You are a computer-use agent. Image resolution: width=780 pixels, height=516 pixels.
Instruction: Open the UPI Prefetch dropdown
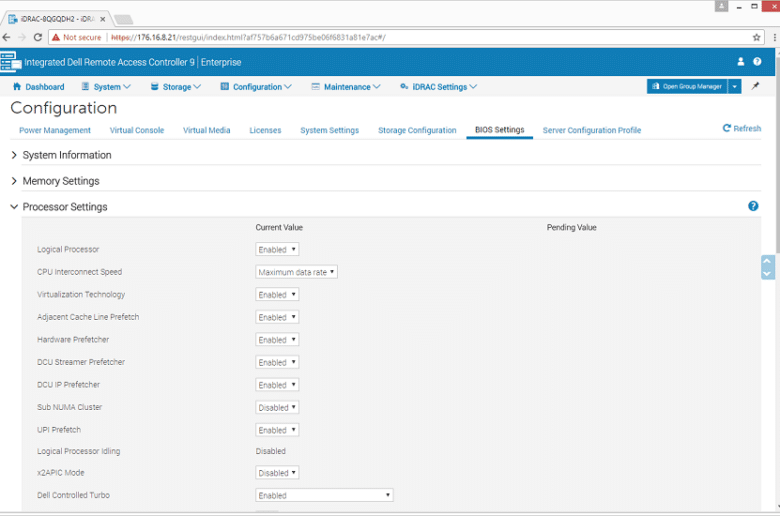[277, 430]
